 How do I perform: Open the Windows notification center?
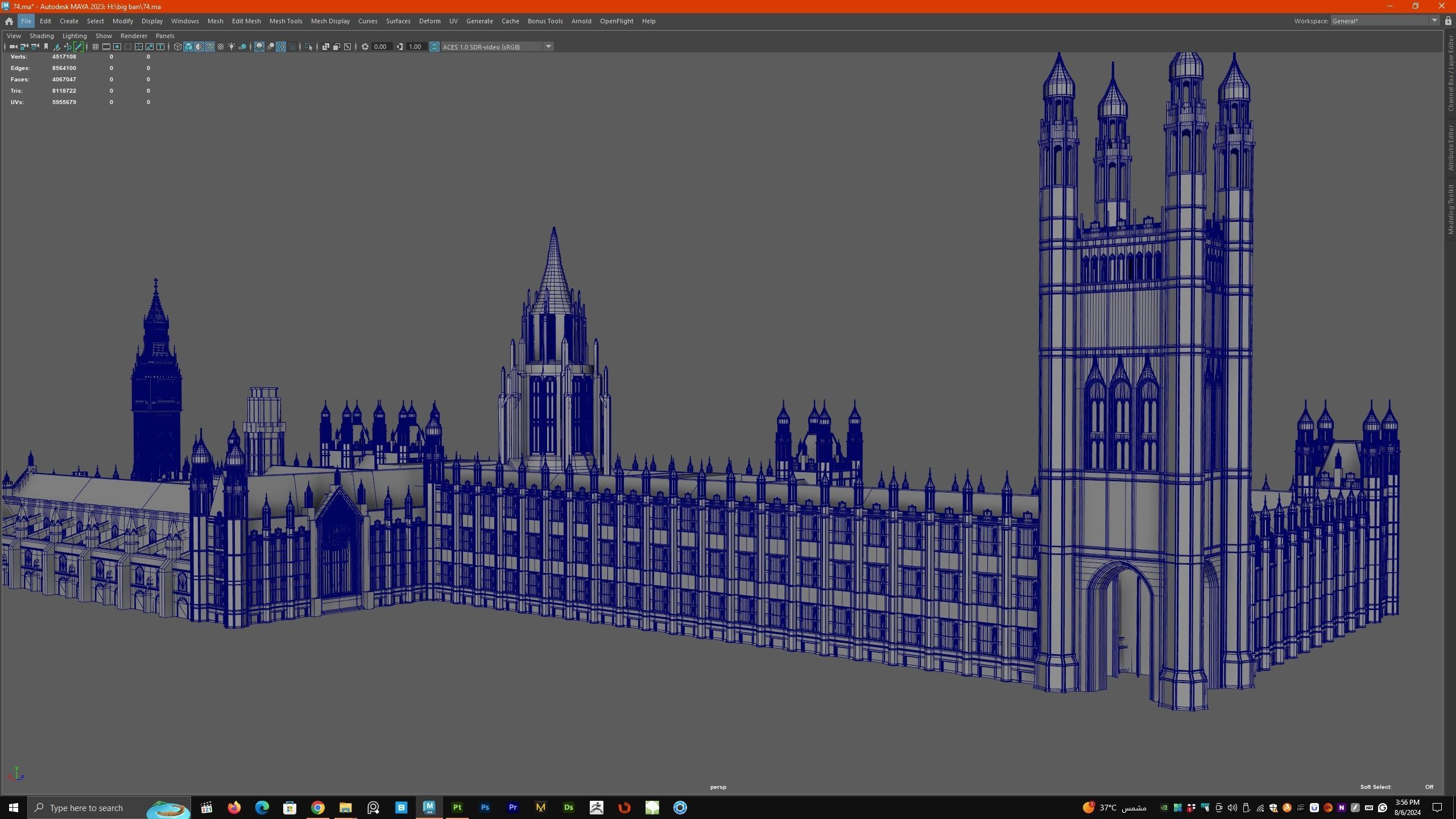coord(1437,808)
